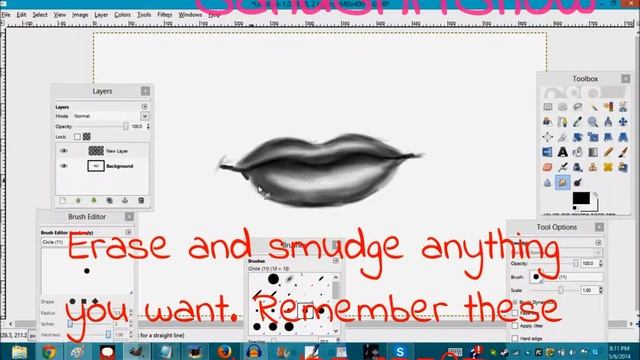Duplicate the current layer
Screen dimensions: 640x360
[x=109, y=201]
